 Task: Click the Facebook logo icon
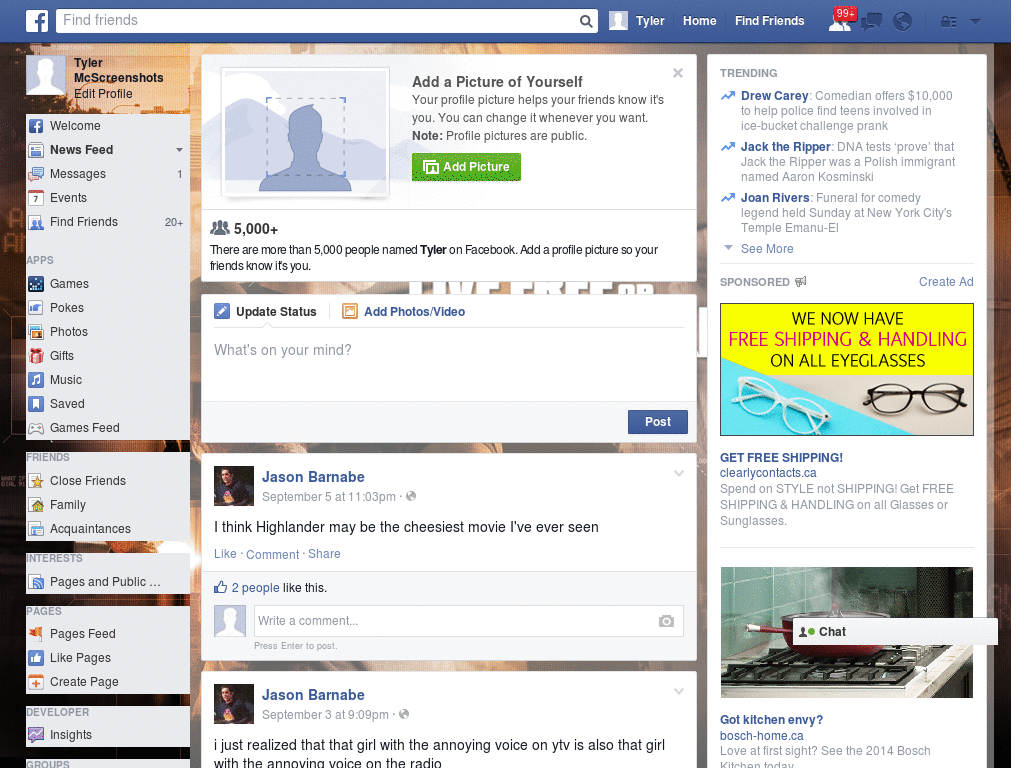(x=37, y=21)
